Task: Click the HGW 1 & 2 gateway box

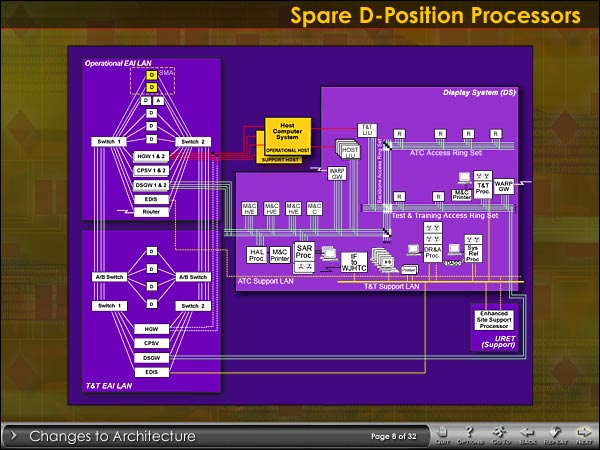Action: (151, 156)
